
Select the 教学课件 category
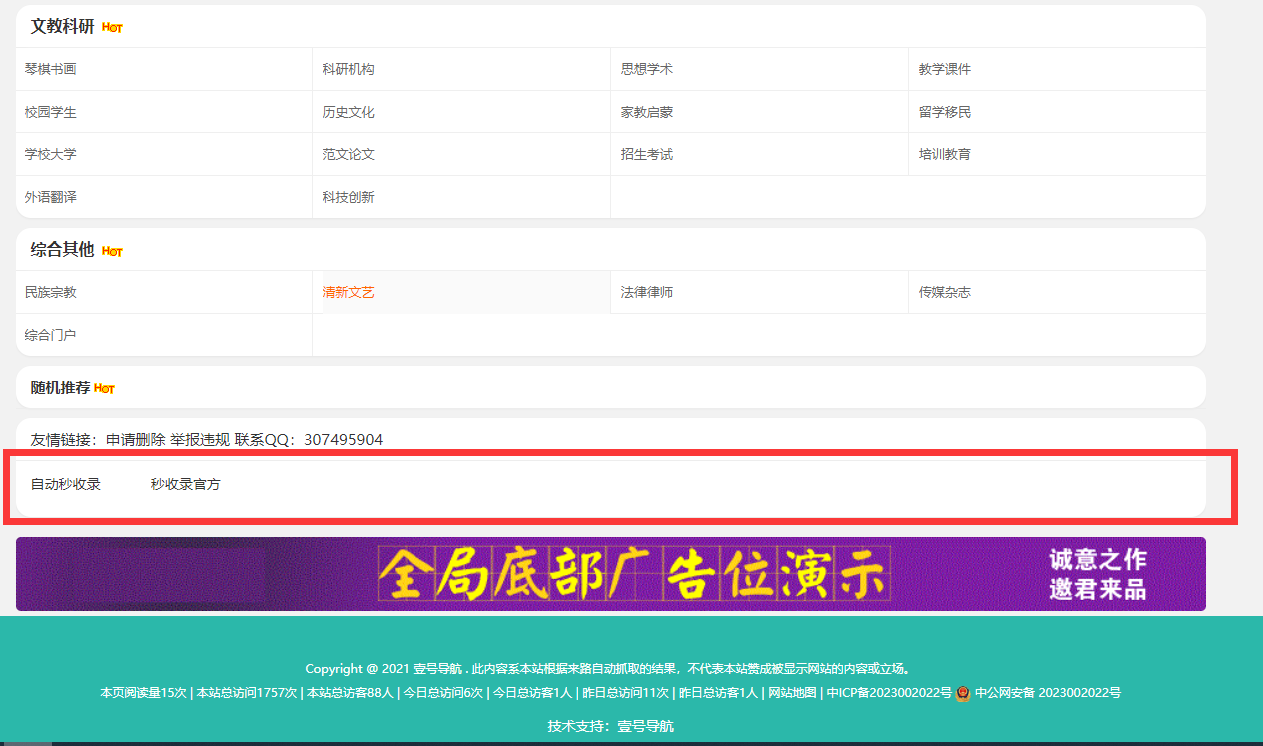pos(944,70)
